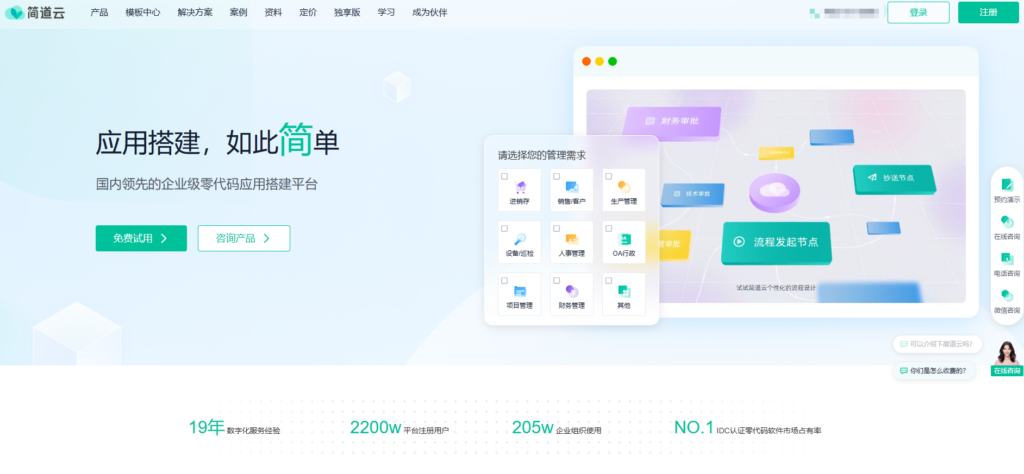Open the 产品 menu
The height and width of the screenshot is (474, 1024).
[x=99, y=12]
